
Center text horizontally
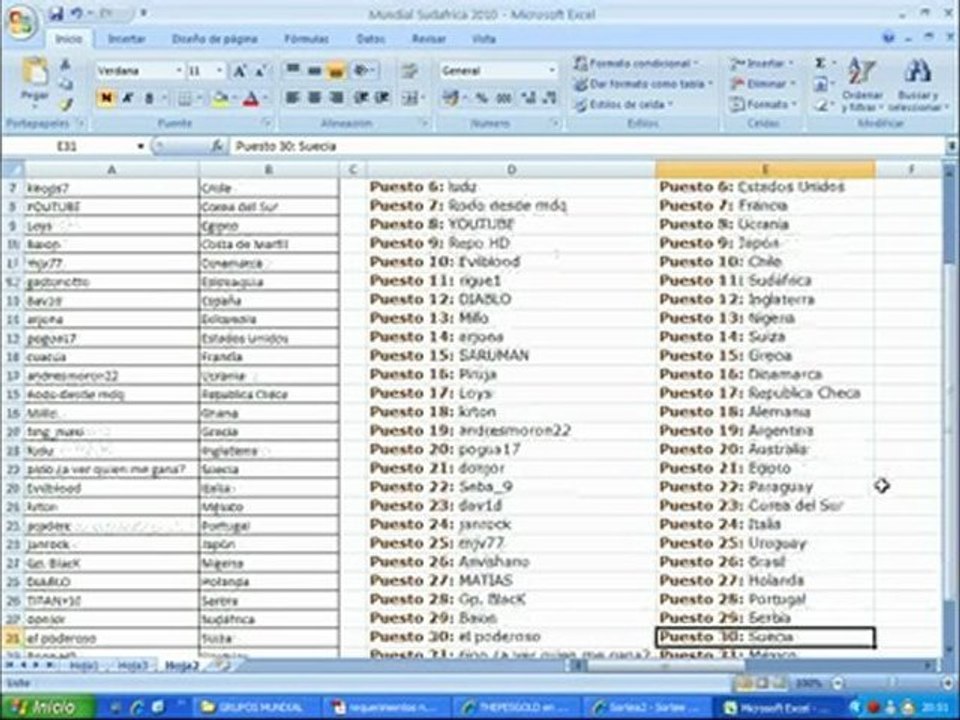pyautogui.click(x=315, y=97)
